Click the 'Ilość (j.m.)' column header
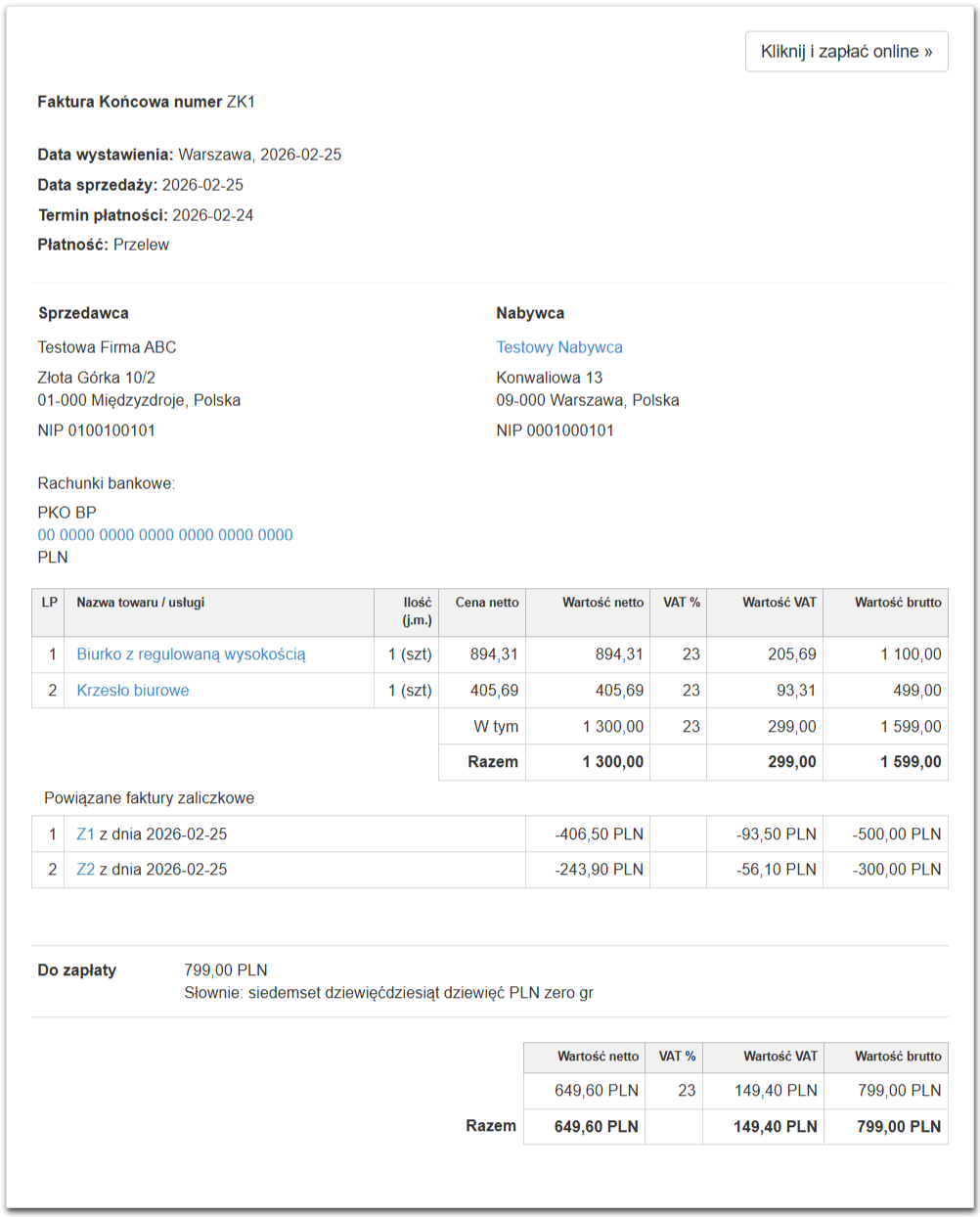 417,611
